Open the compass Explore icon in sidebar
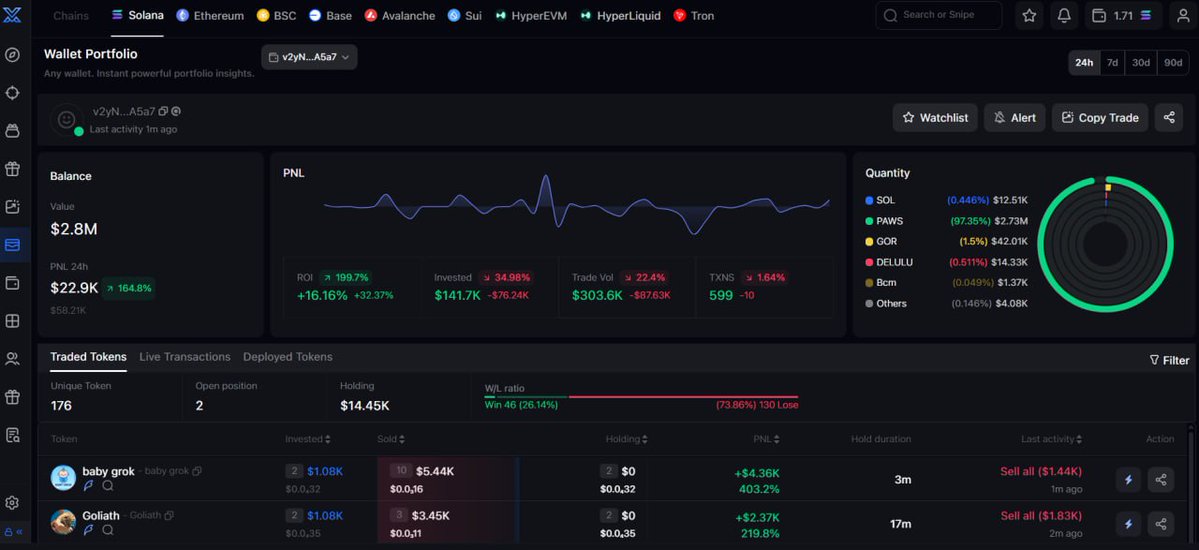Screen dimensions: 1199x550 (12, 54)
